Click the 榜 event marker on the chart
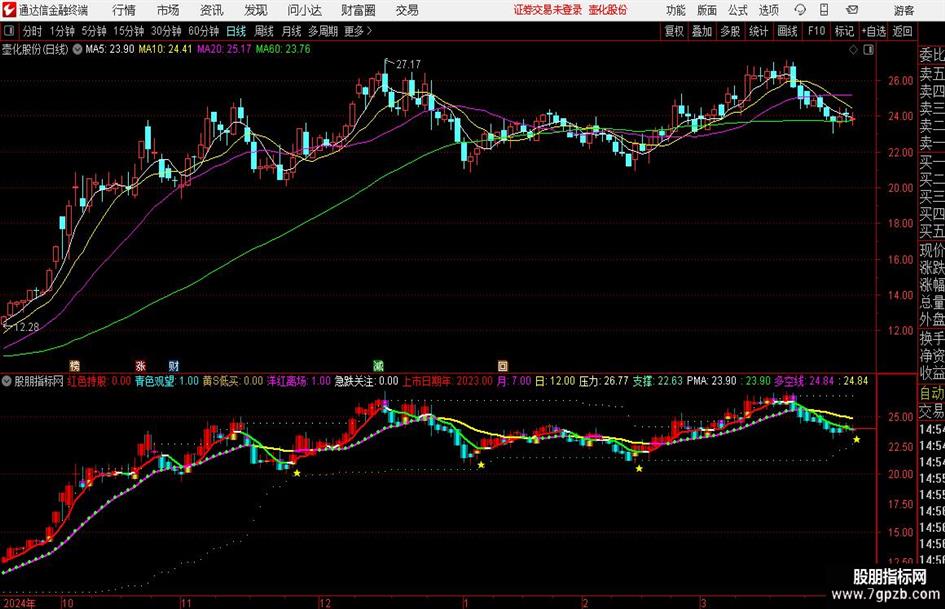 [x=75, y=365]
